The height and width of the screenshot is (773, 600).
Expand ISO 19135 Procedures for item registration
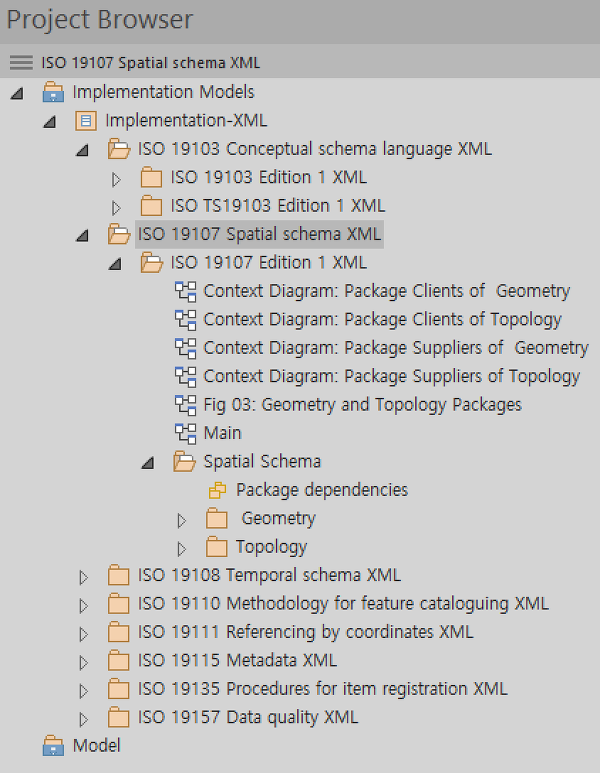83,691
